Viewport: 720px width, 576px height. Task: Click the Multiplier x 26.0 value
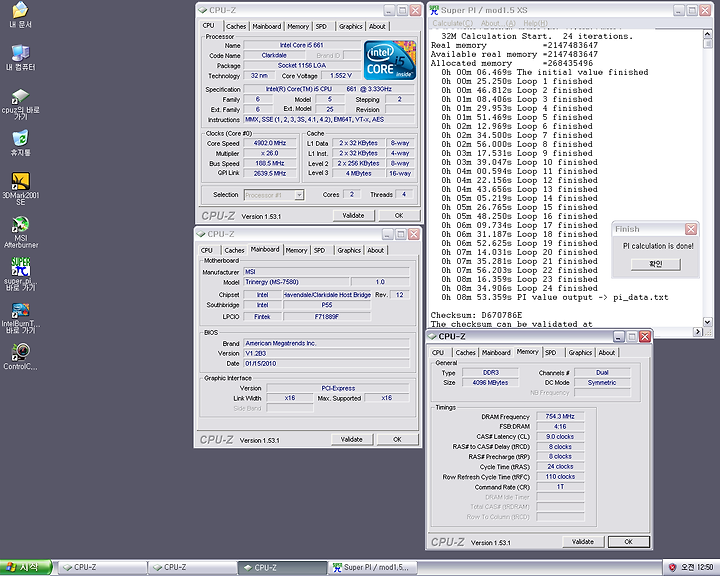tap(270, 153)
